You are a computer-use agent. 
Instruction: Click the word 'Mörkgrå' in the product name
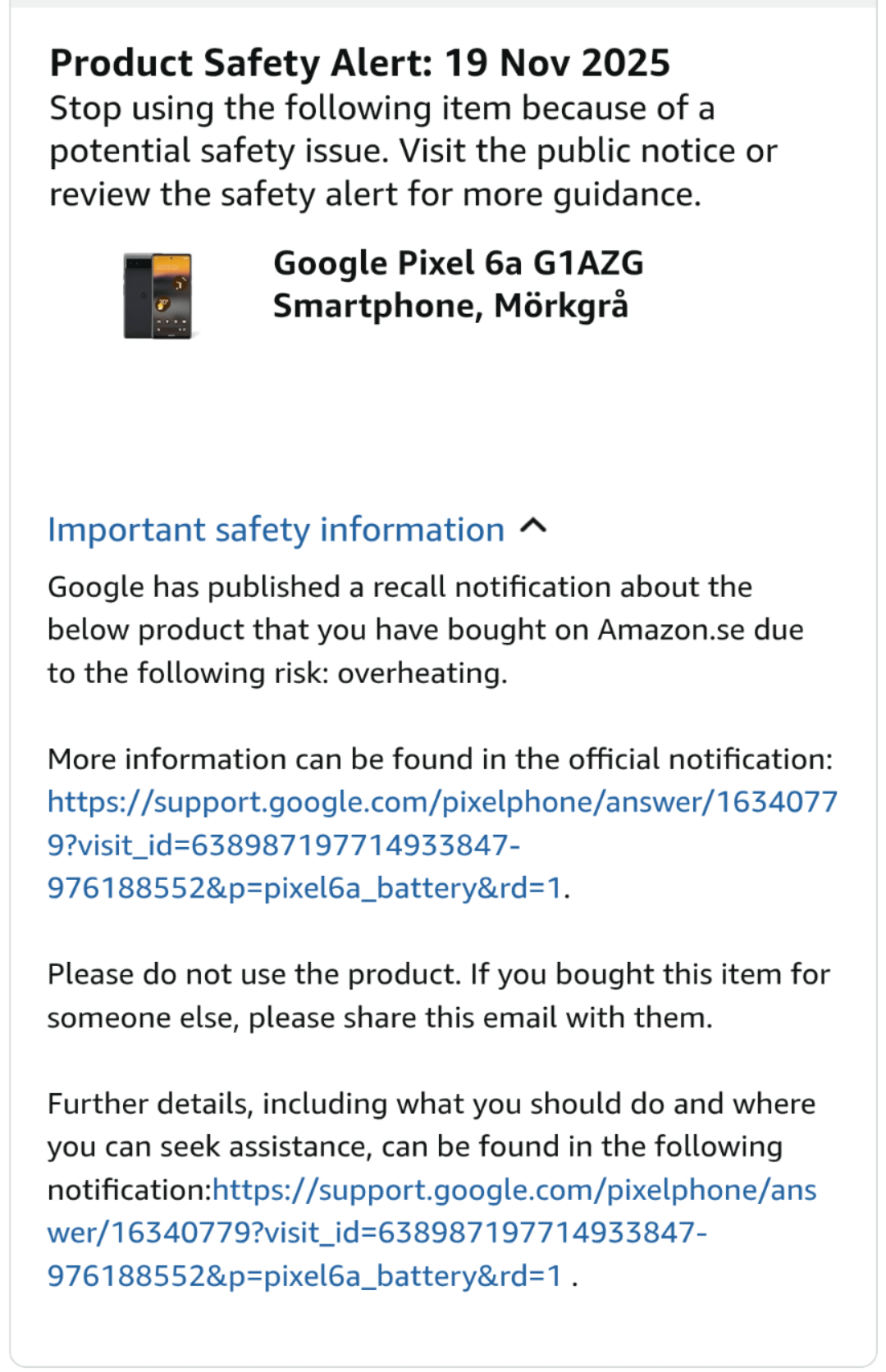tap(561, 306)
